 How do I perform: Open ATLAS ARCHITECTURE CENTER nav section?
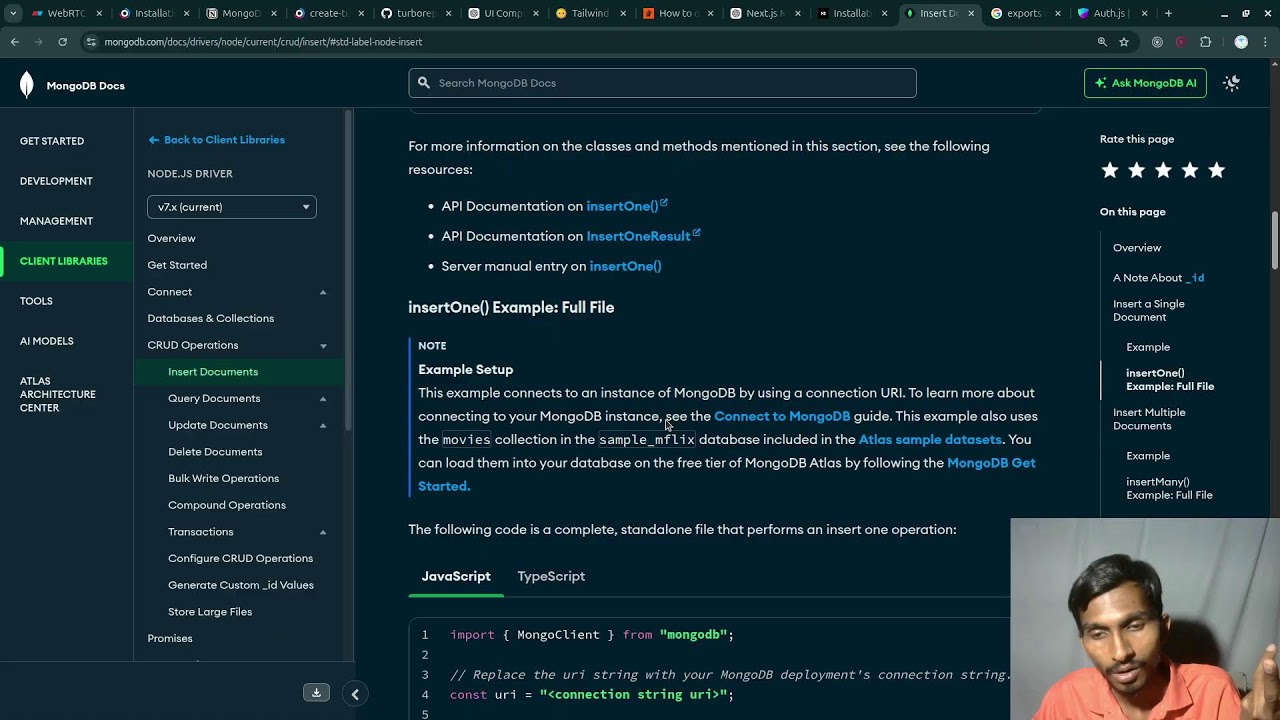coord(58,394)
